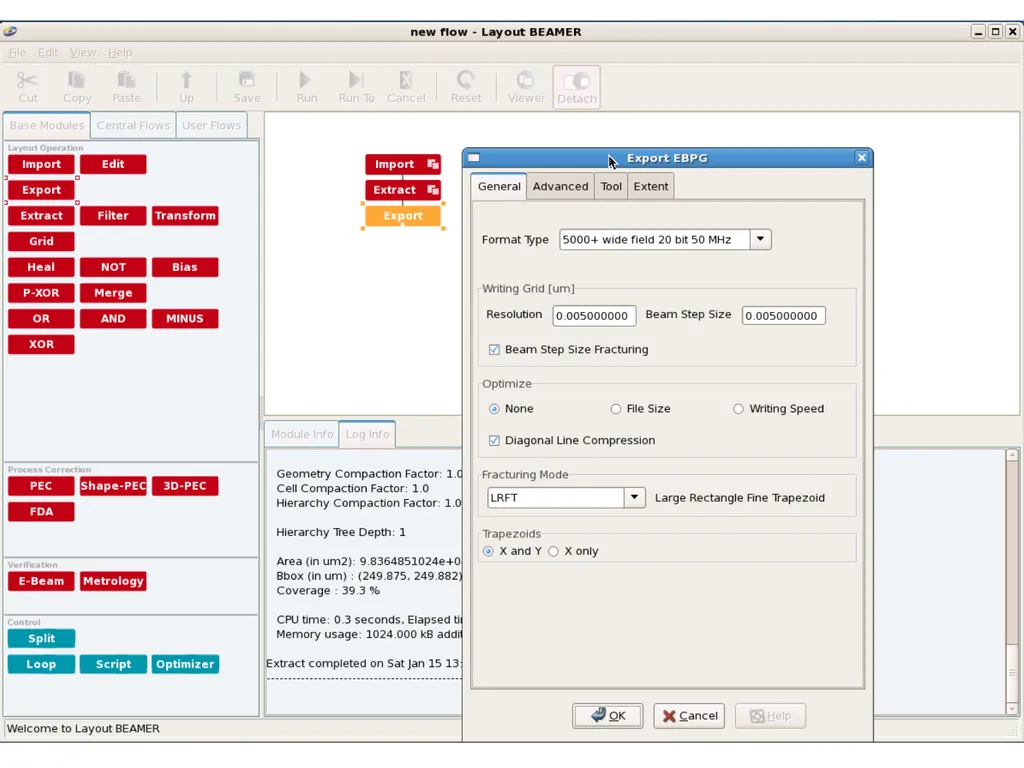Click the Resolution input field
1024x768 pixels.
pyautogui.click(x=594, y=315)
